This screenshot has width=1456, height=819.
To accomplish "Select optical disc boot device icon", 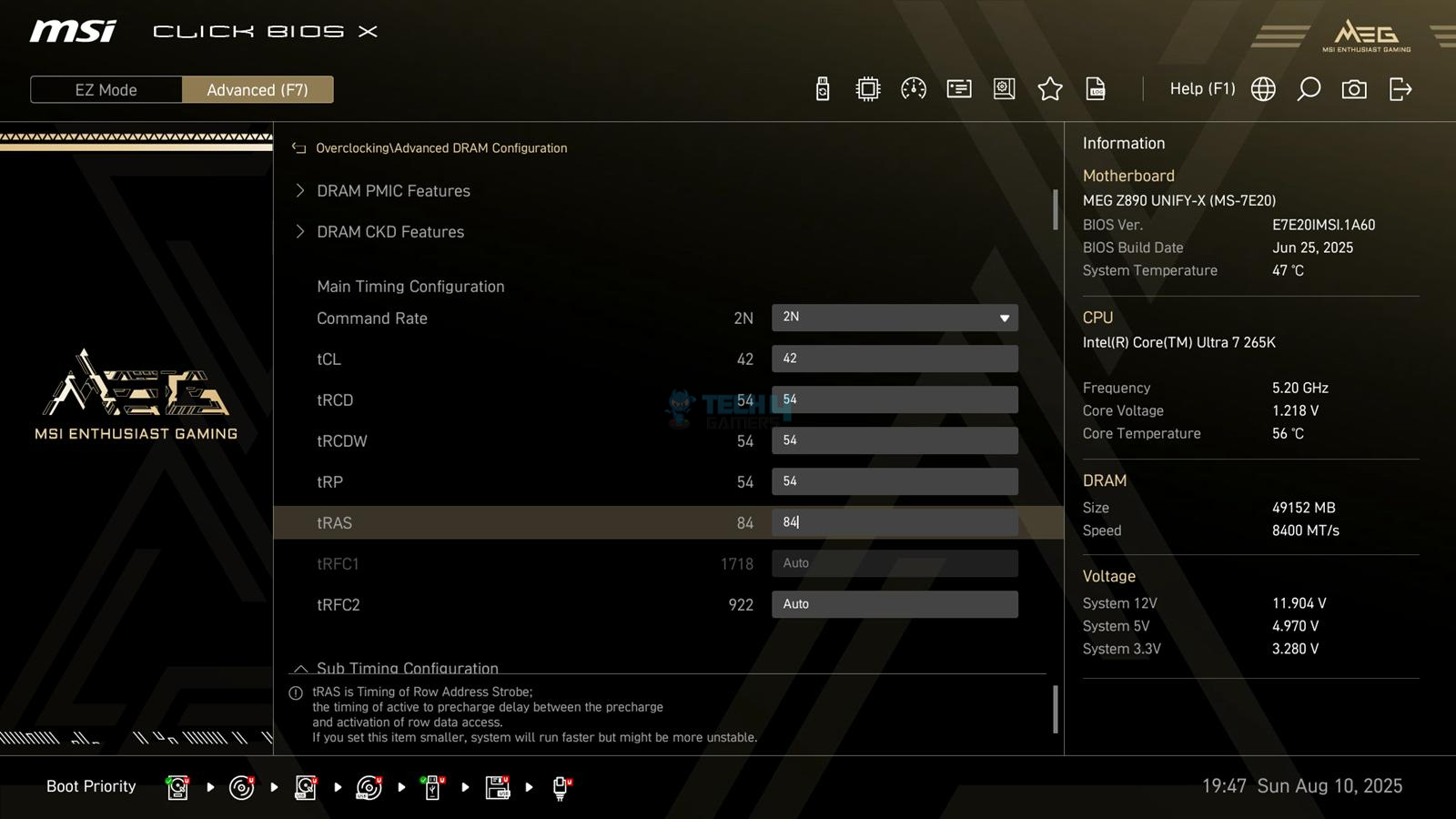I will point(241,787).
